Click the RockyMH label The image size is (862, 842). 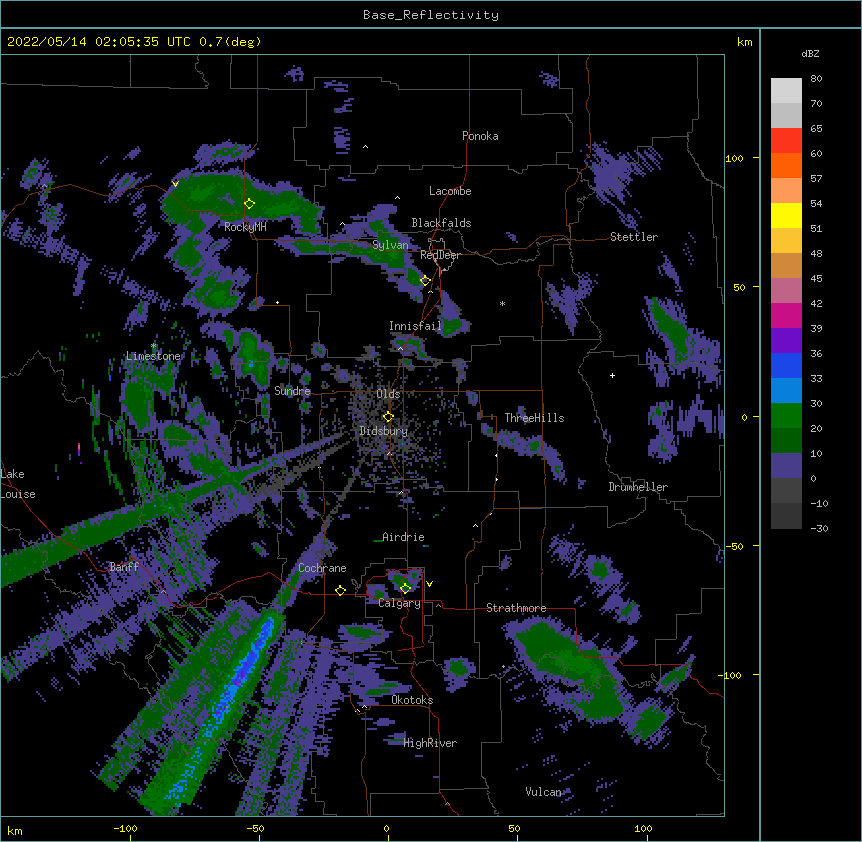245,227
